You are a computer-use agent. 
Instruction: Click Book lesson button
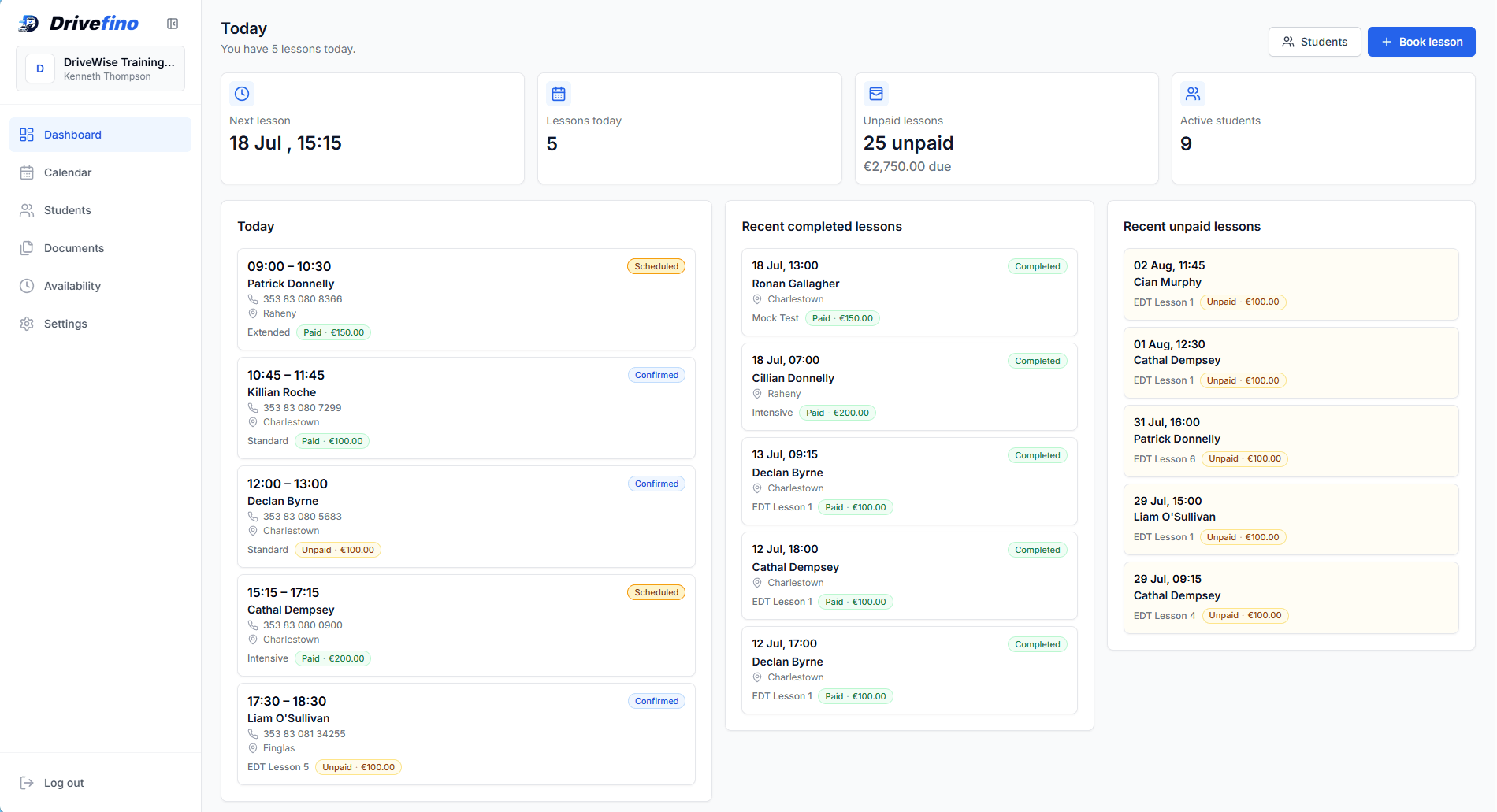coord(1421,42)
